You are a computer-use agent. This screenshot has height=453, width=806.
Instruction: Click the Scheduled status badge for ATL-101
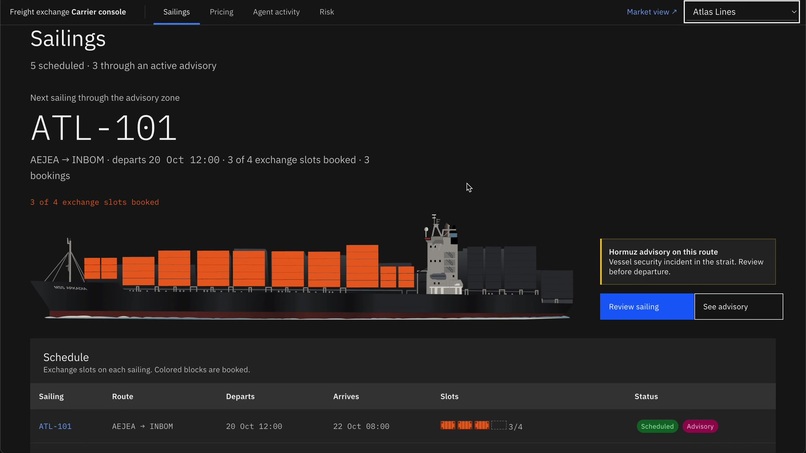pos(657,426)
